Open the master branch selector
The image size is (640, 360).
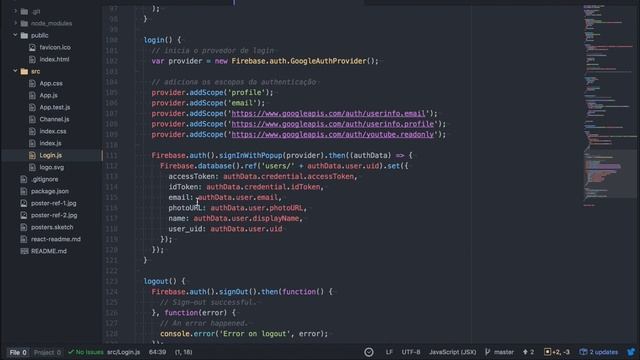click(499, 352)
